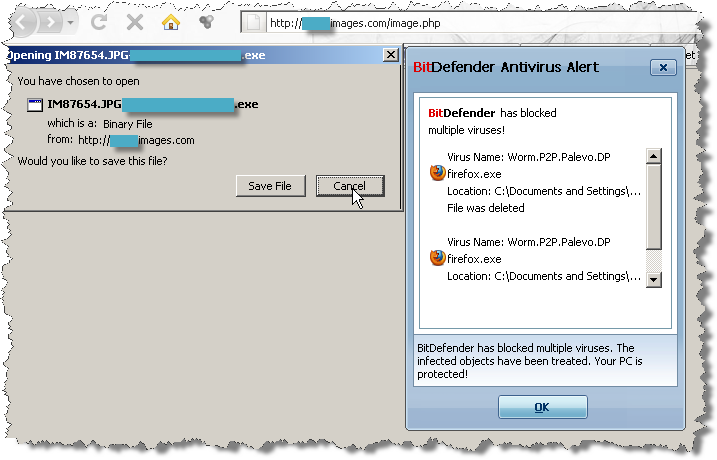
Task: Click 'File was deleted' status text
Action: coord(486,208)
